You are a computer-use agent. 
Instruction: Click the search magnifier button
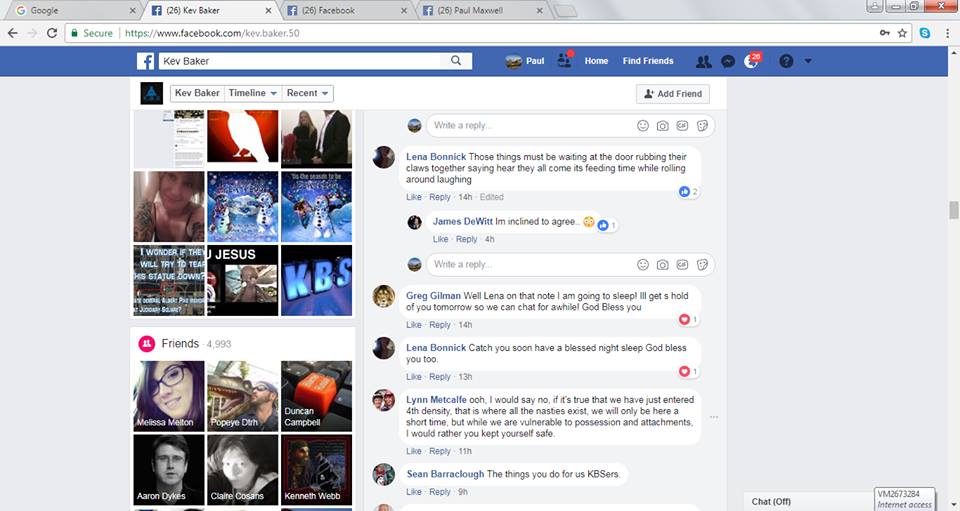[456, 61]
